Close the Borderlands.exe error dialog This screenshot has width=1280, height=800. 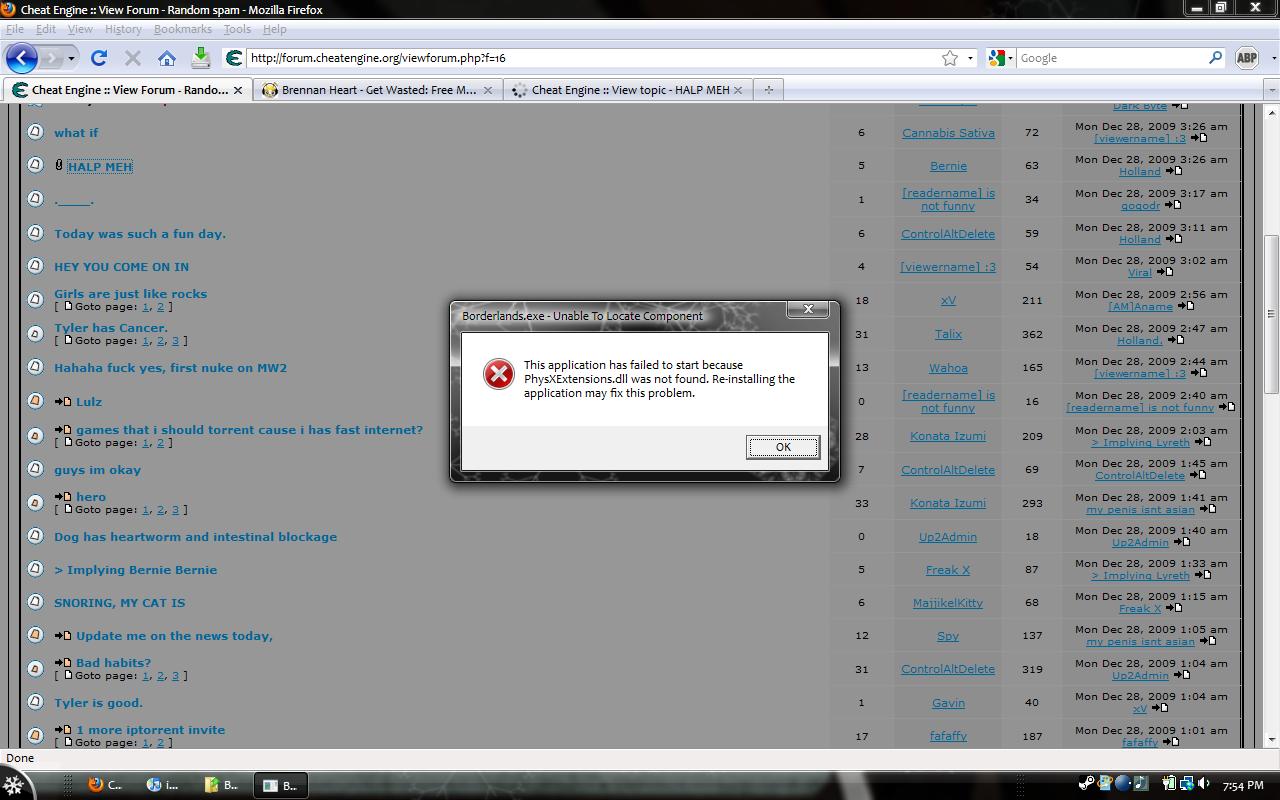point(808,309)
